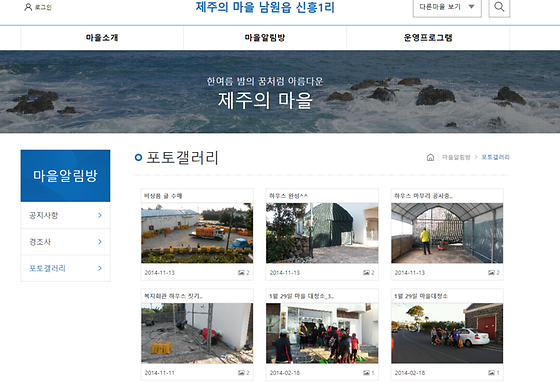Click the magnifier search button
560x382 pixels.
coord(499,7)
